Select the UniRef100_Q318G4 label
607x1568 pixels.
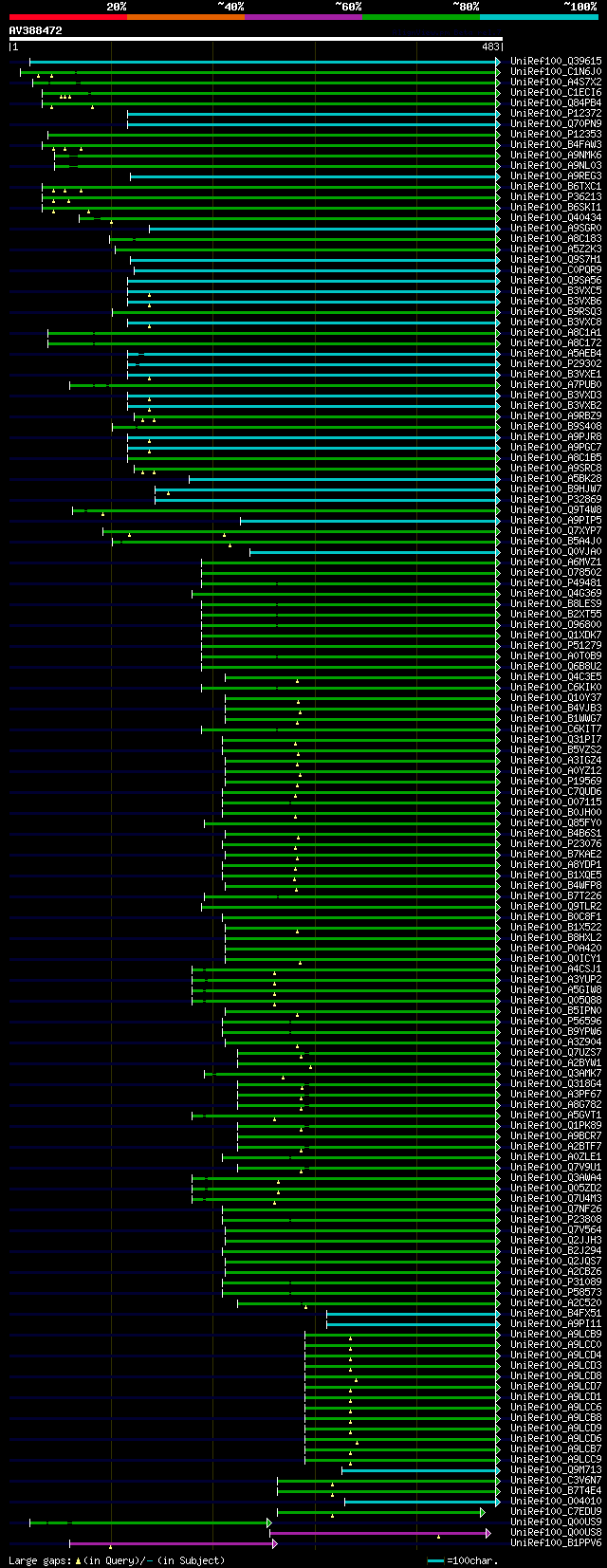pyautogui.click(x=556, y=1084)
